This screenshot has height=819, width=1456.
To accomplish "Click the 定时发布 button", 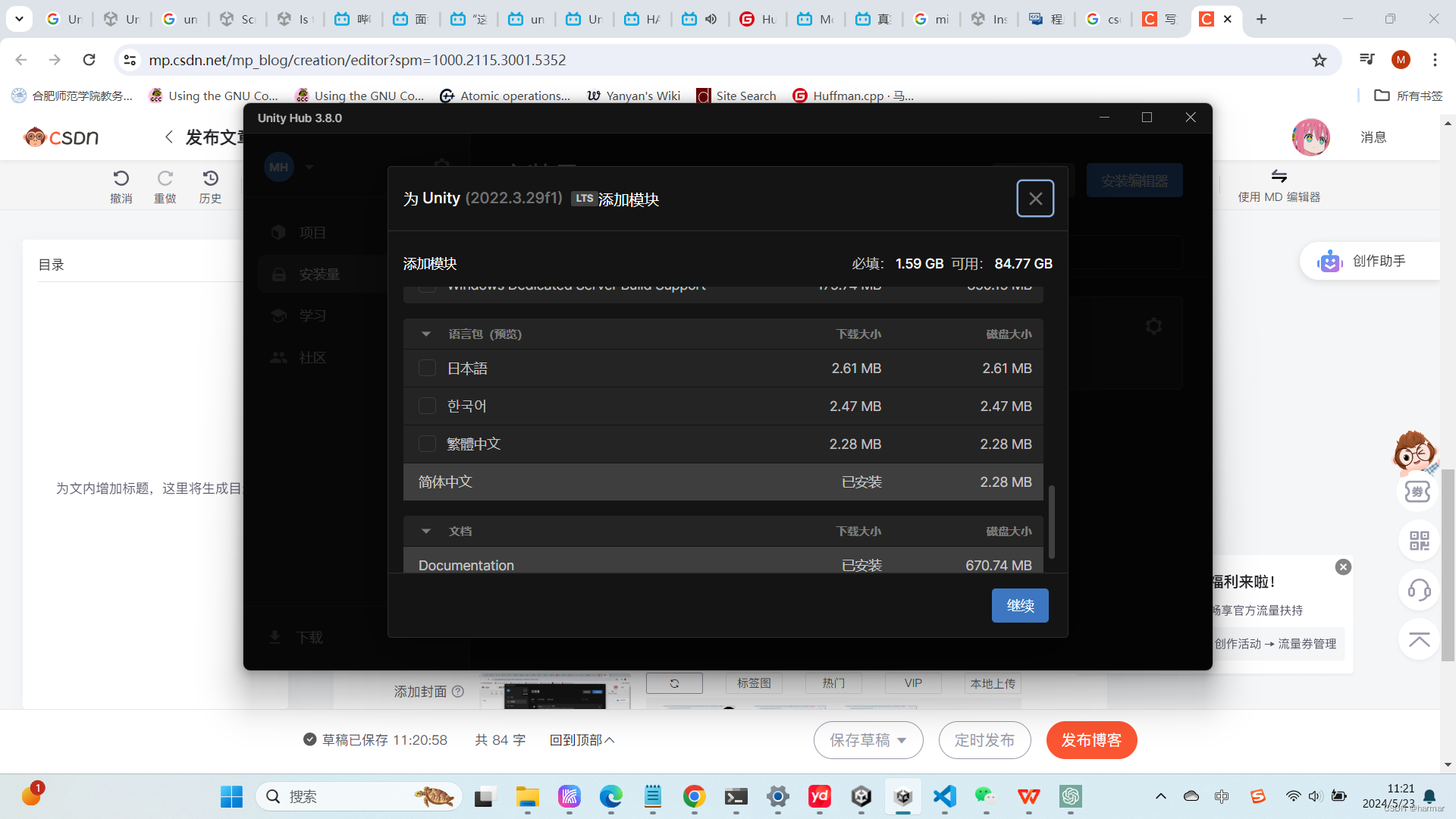I will point(984,740).
